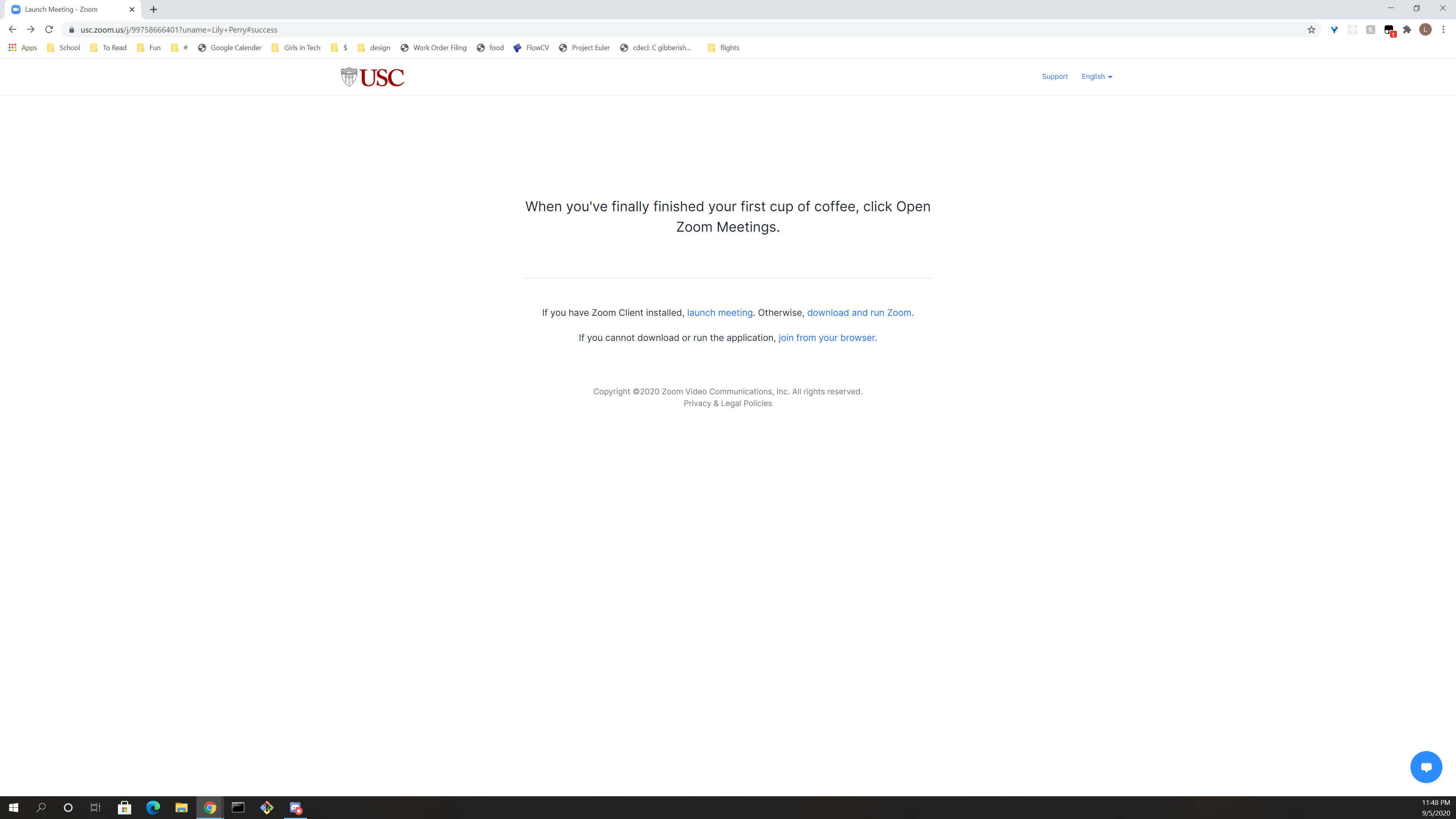
Task: Click the USC logo
Action: pyautogui.click(x=372, y=77)
